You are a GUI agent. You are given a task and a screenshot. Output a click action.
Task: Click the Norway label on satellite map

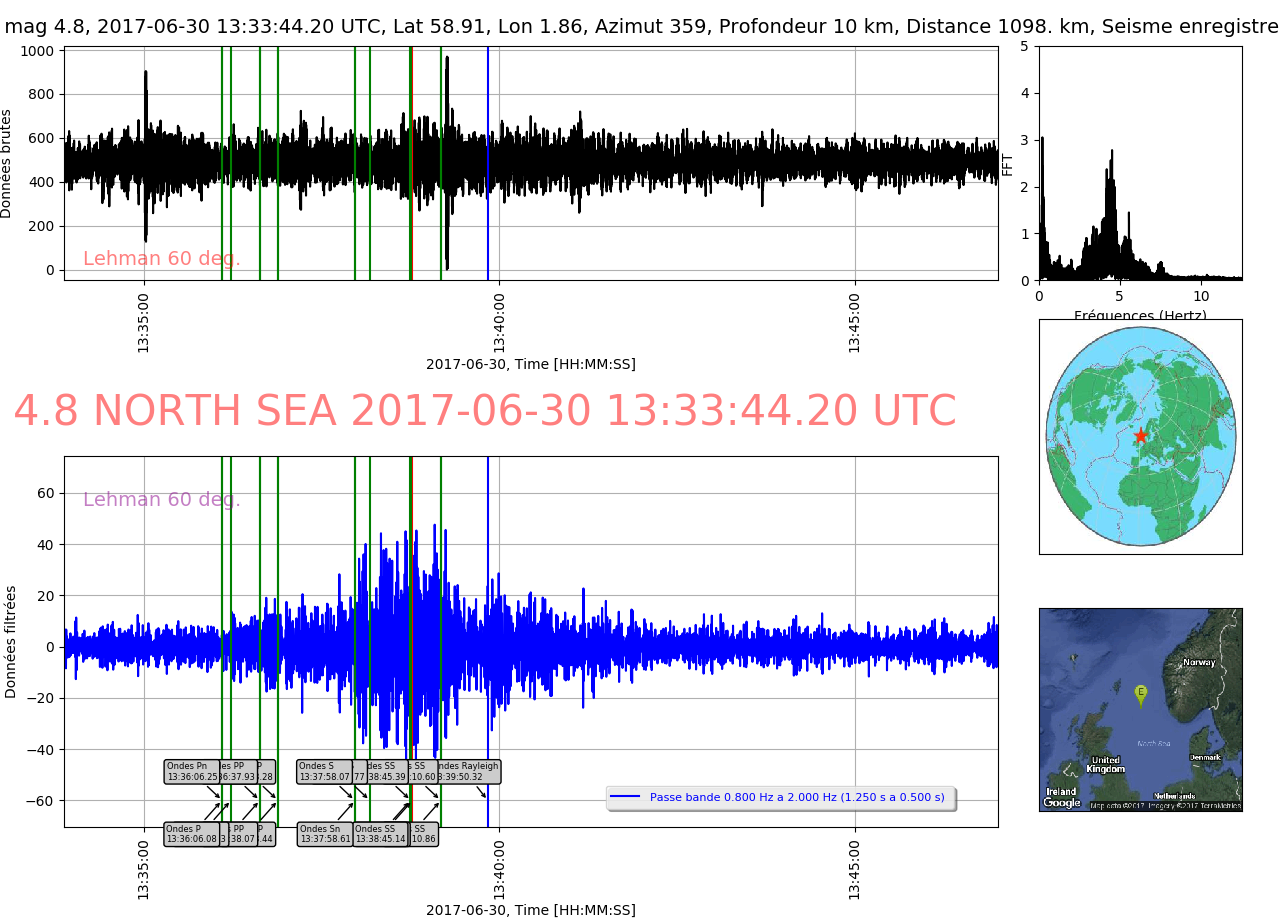click(1198, 663)
